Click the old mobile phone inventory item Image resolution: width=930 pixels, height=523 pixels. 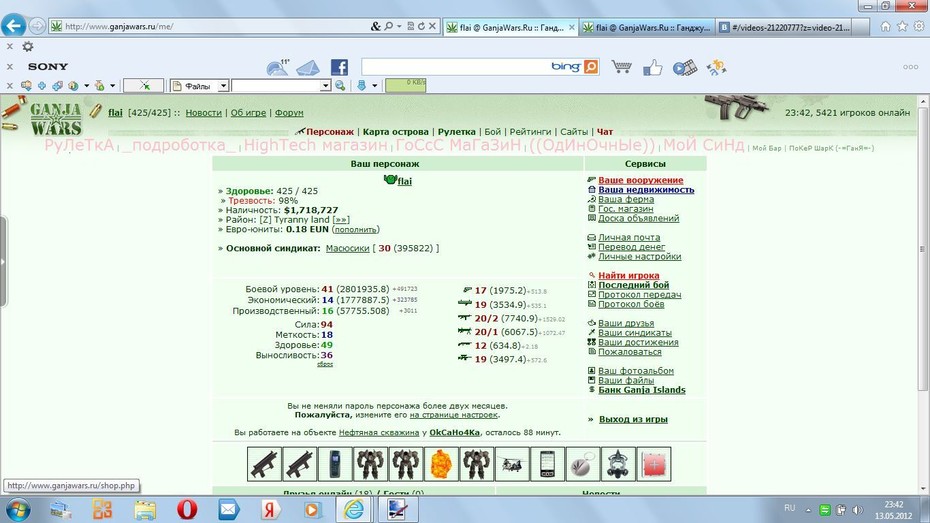point(335,464)
